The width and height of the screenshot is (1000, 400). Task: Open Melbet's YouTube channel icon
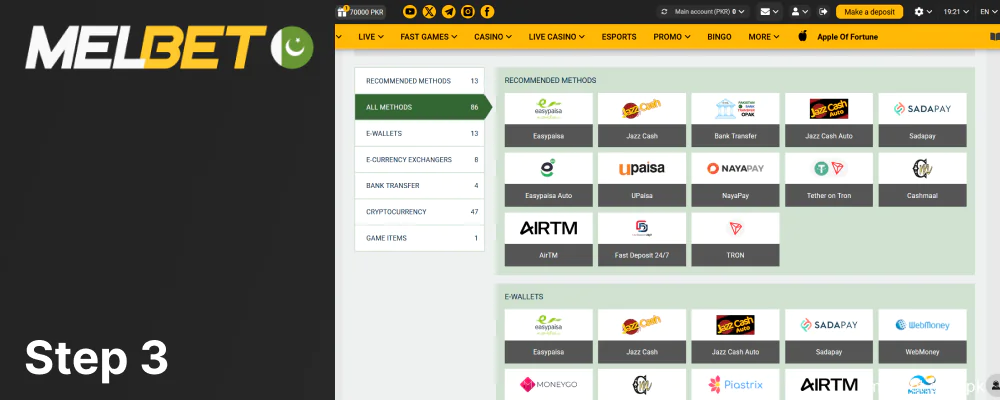coord(410,11)
